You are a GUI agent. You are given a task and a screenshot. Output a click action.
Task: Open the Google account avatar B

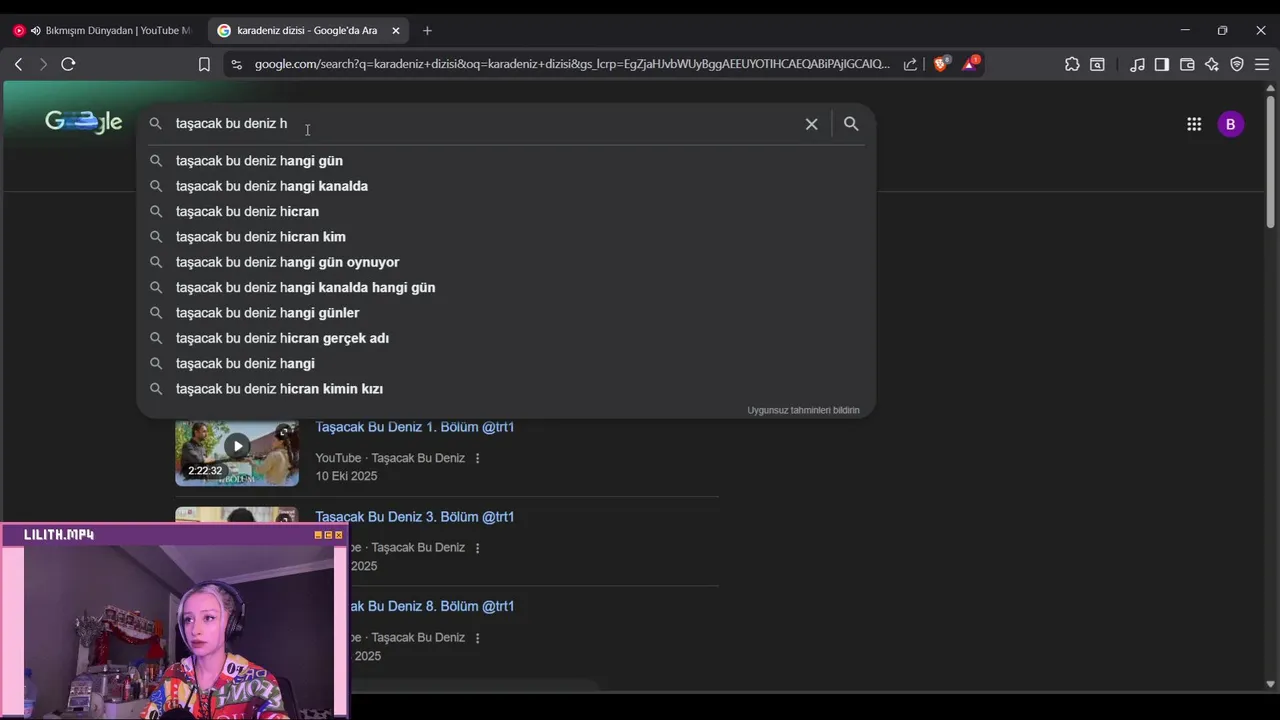coord(1230,124)
